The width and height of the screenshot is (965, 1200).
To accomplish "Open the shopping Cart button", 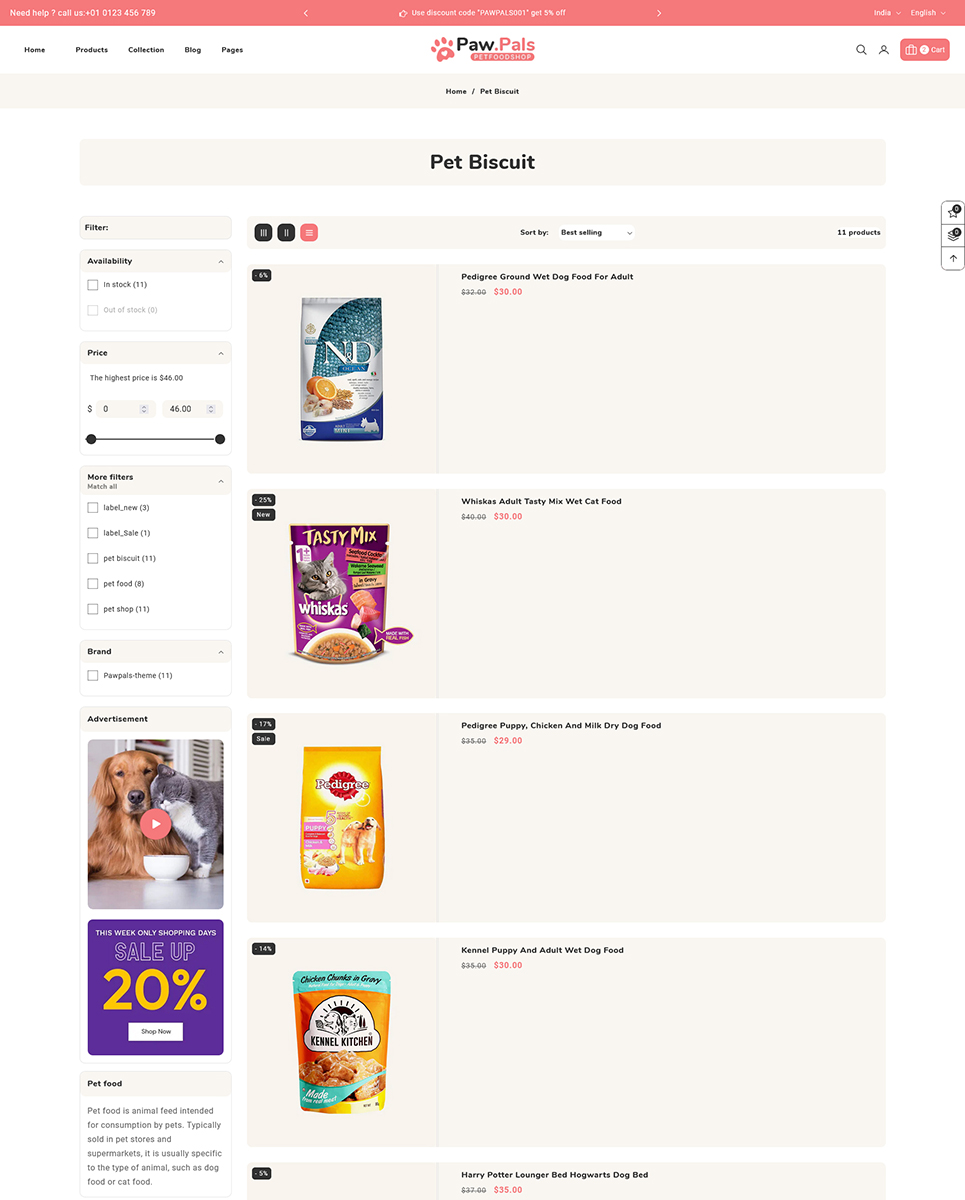I will pos(924,50).
